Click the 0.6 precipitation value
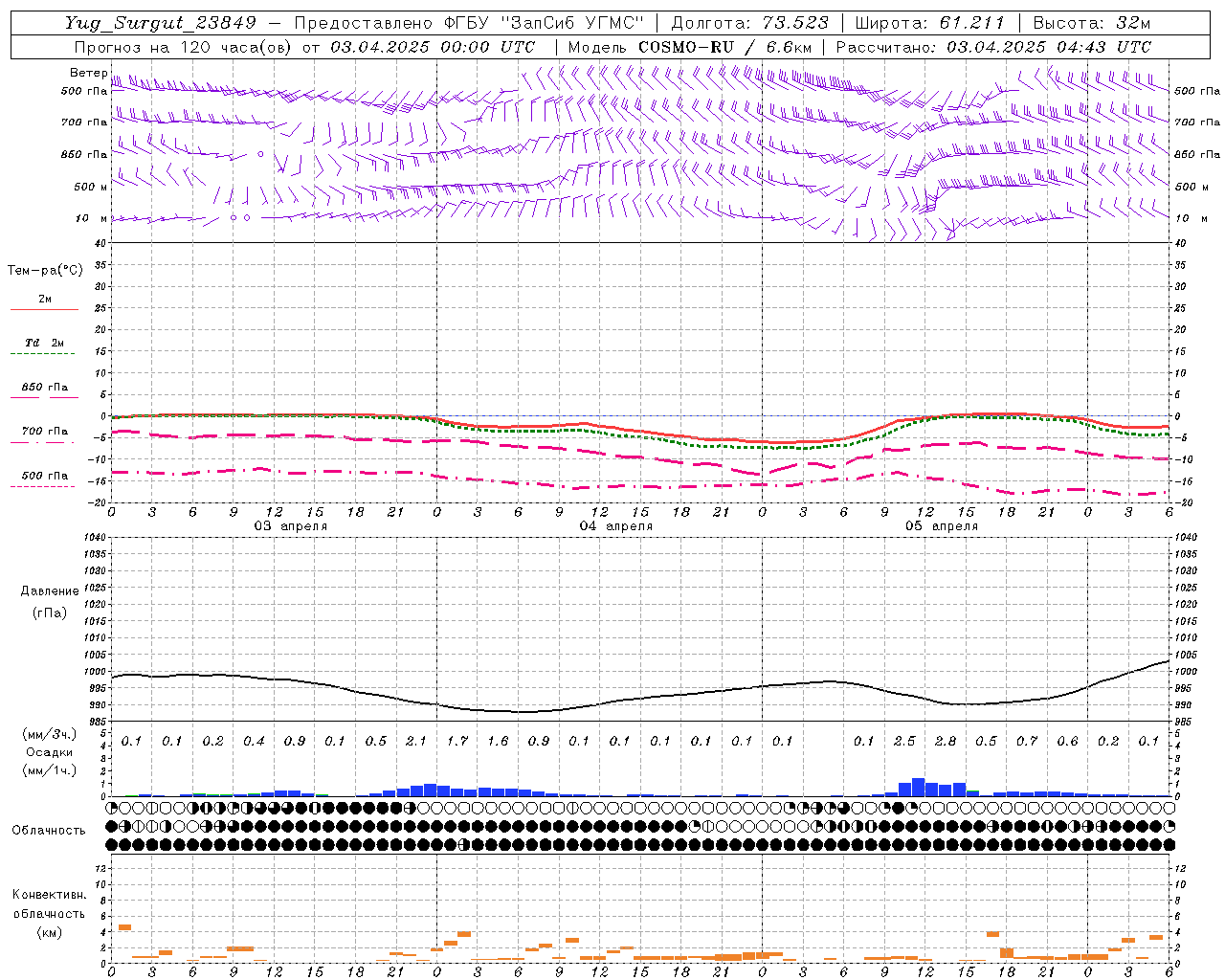 pyautogui.click(x=1067, y=742)
